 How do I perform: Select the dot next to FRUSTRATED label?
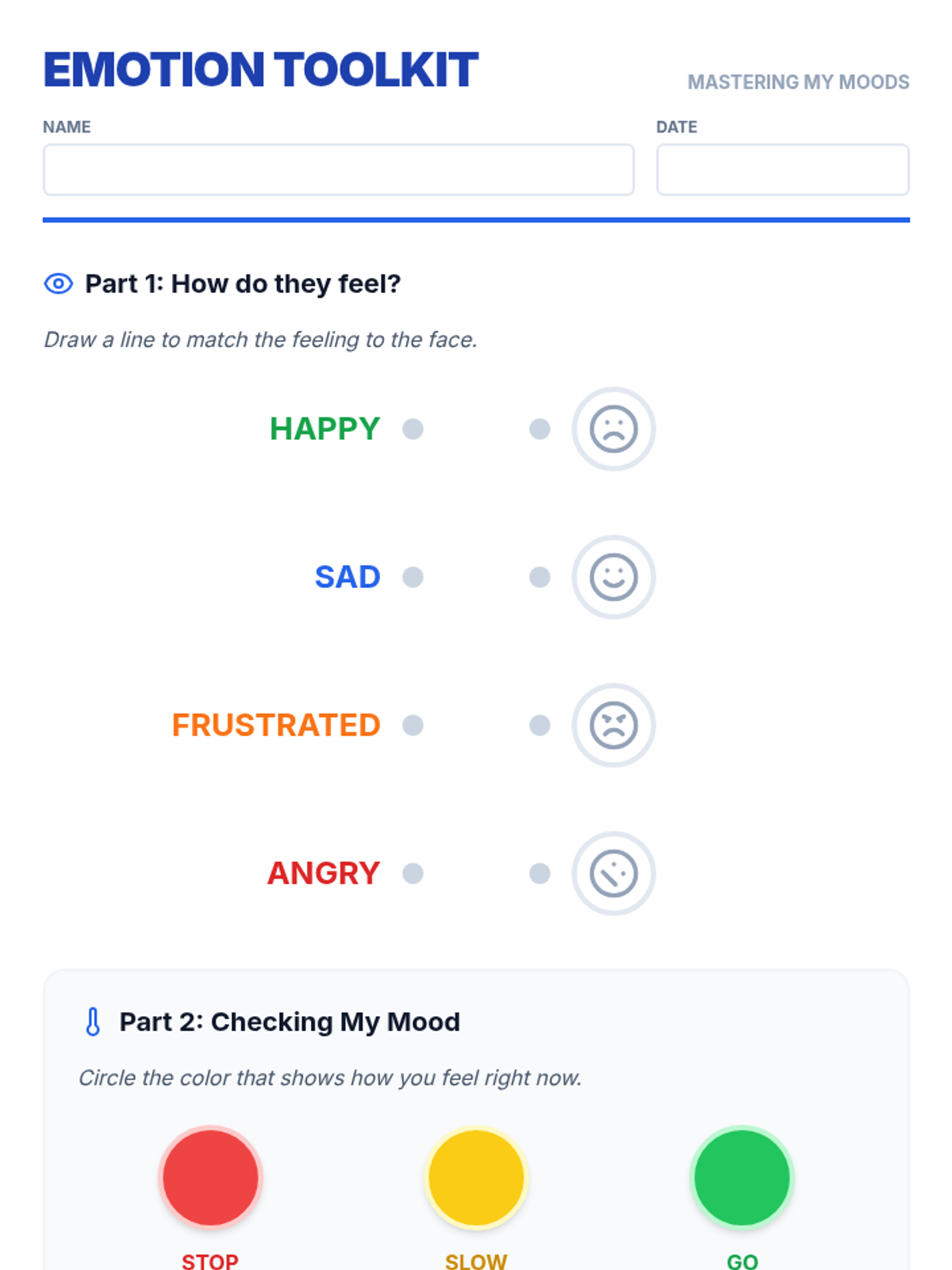pos(413,725)
